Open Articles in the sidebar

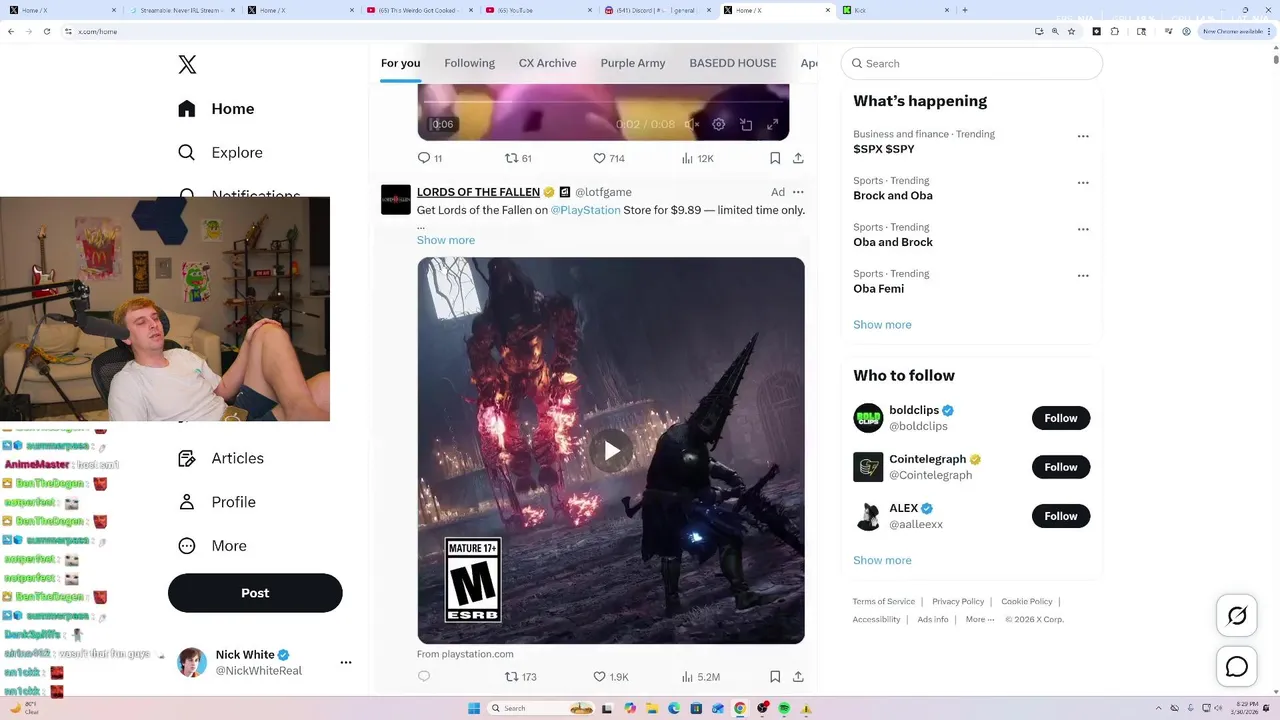pos(221,458)
